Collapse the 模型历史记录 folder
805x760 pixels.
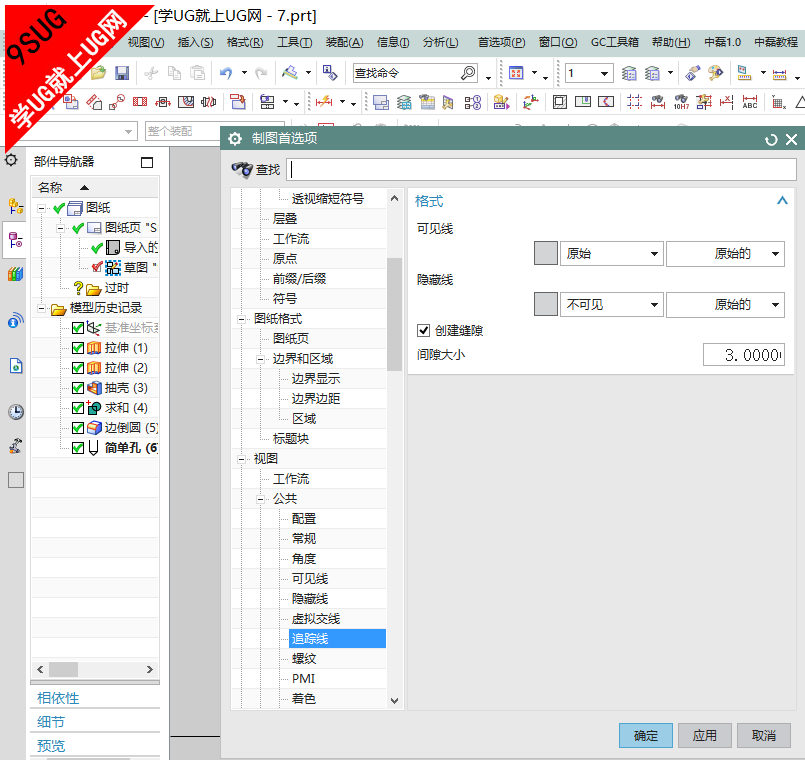point(42,308)
